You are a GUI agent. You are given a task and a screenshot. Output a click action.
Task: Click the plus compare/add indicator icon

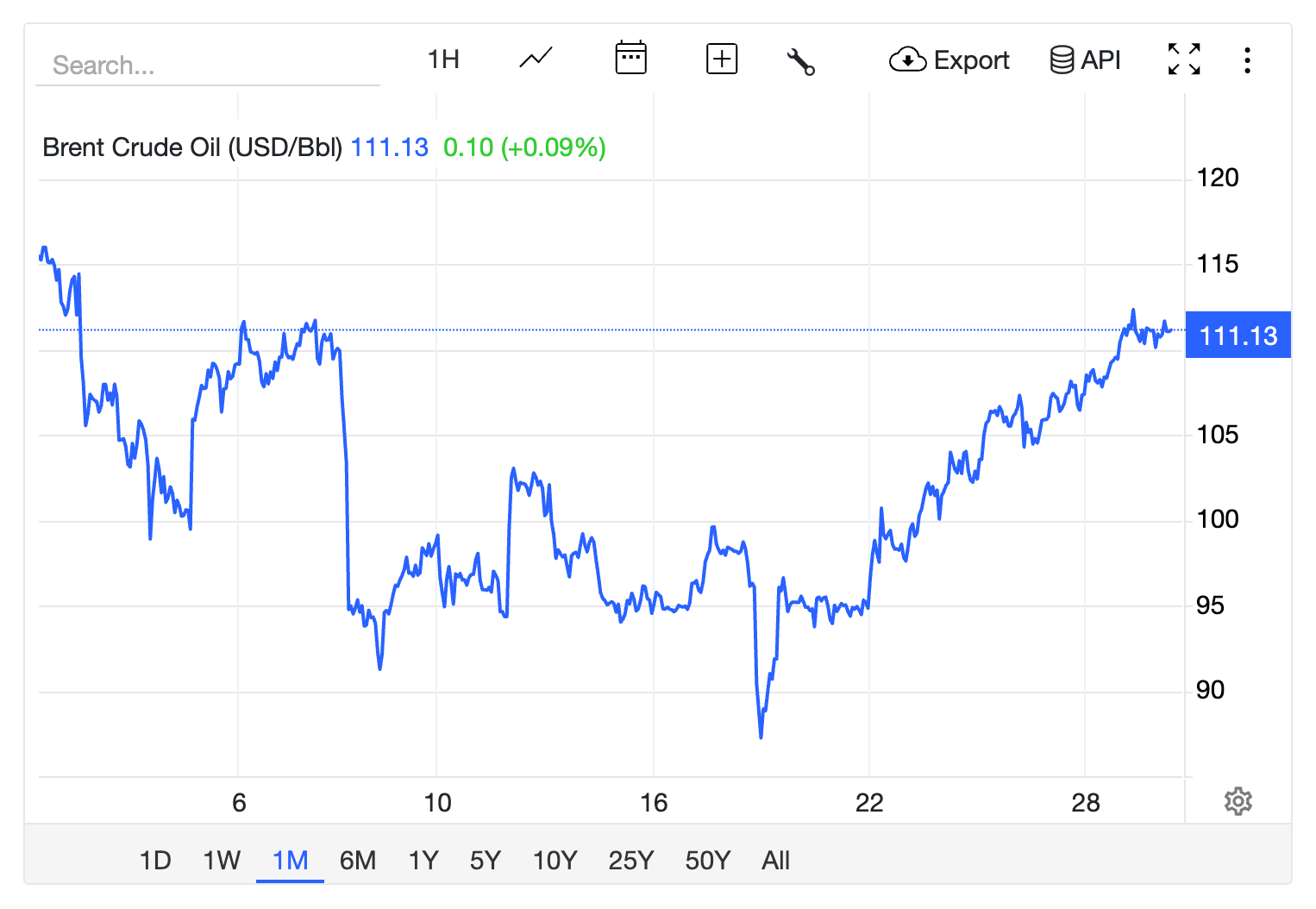point(722,60)
